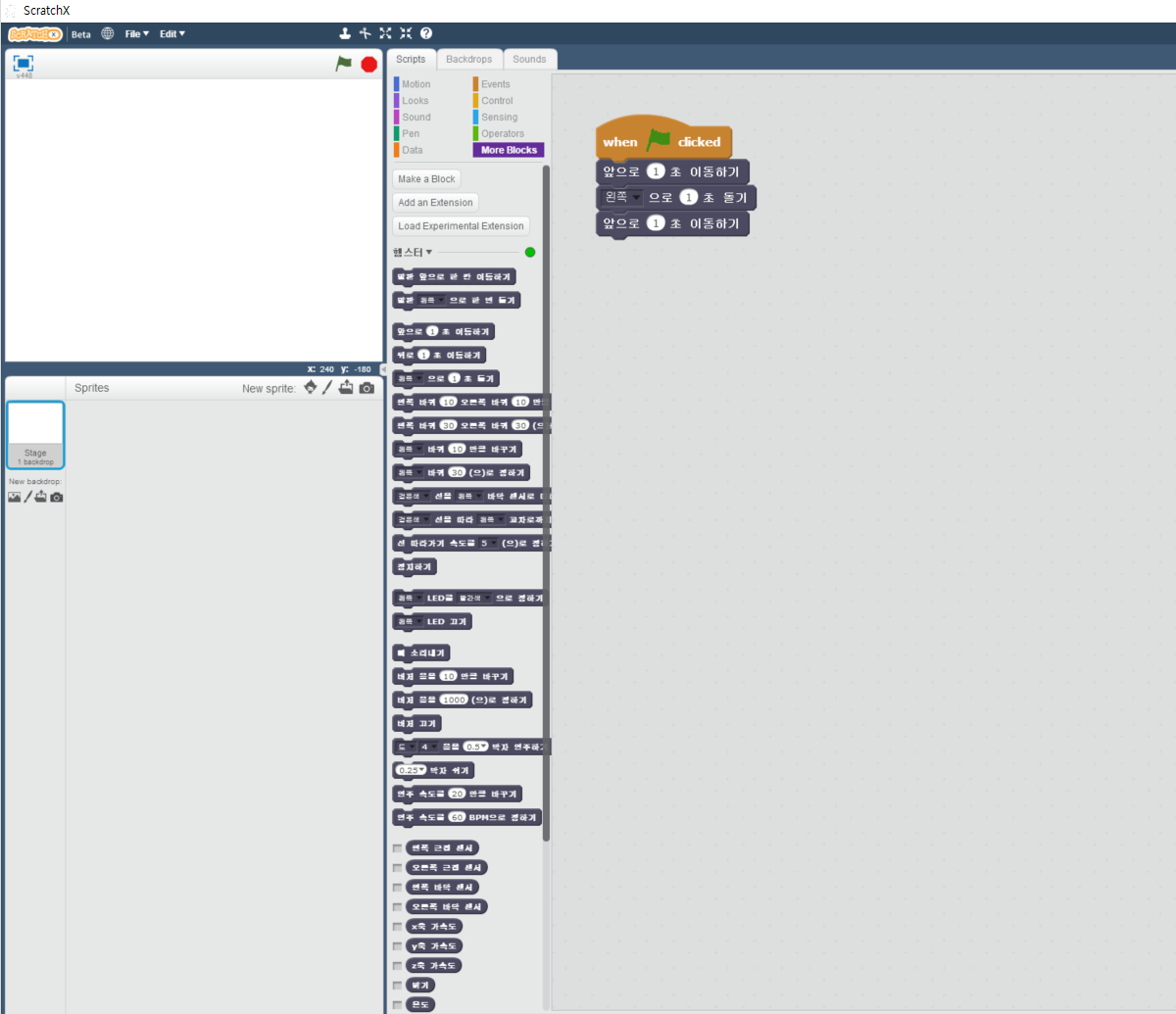Click the red stop button
The image size is (1176, 1014).
pyautogui.click(x=368, y=64)
